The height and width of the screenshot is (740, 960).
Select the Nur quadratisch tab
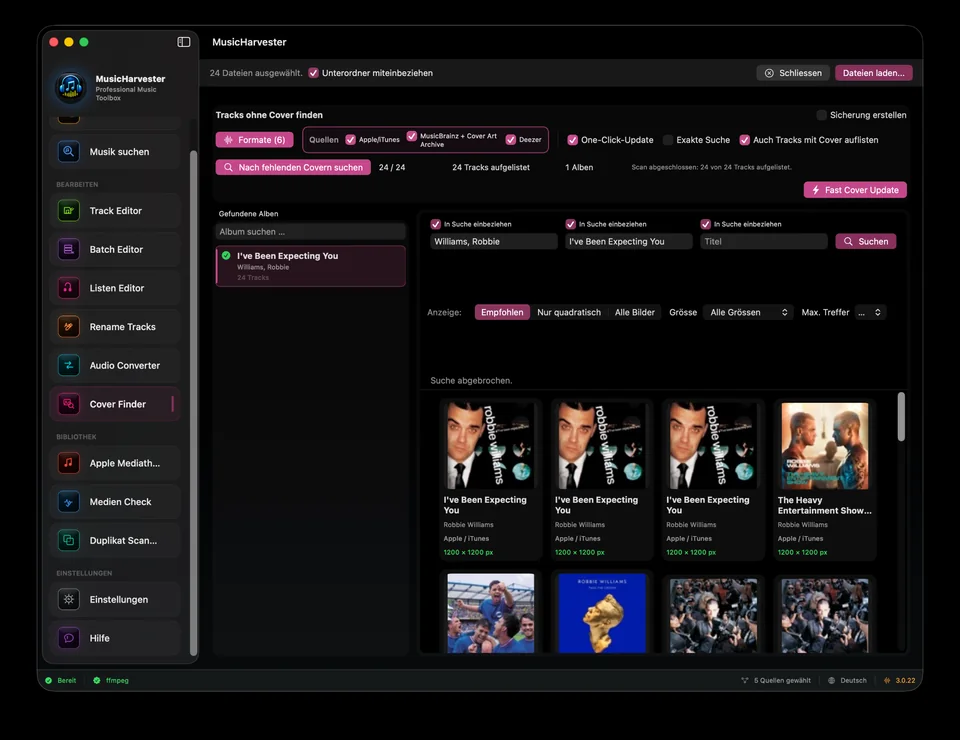click(x=569, y=312)
